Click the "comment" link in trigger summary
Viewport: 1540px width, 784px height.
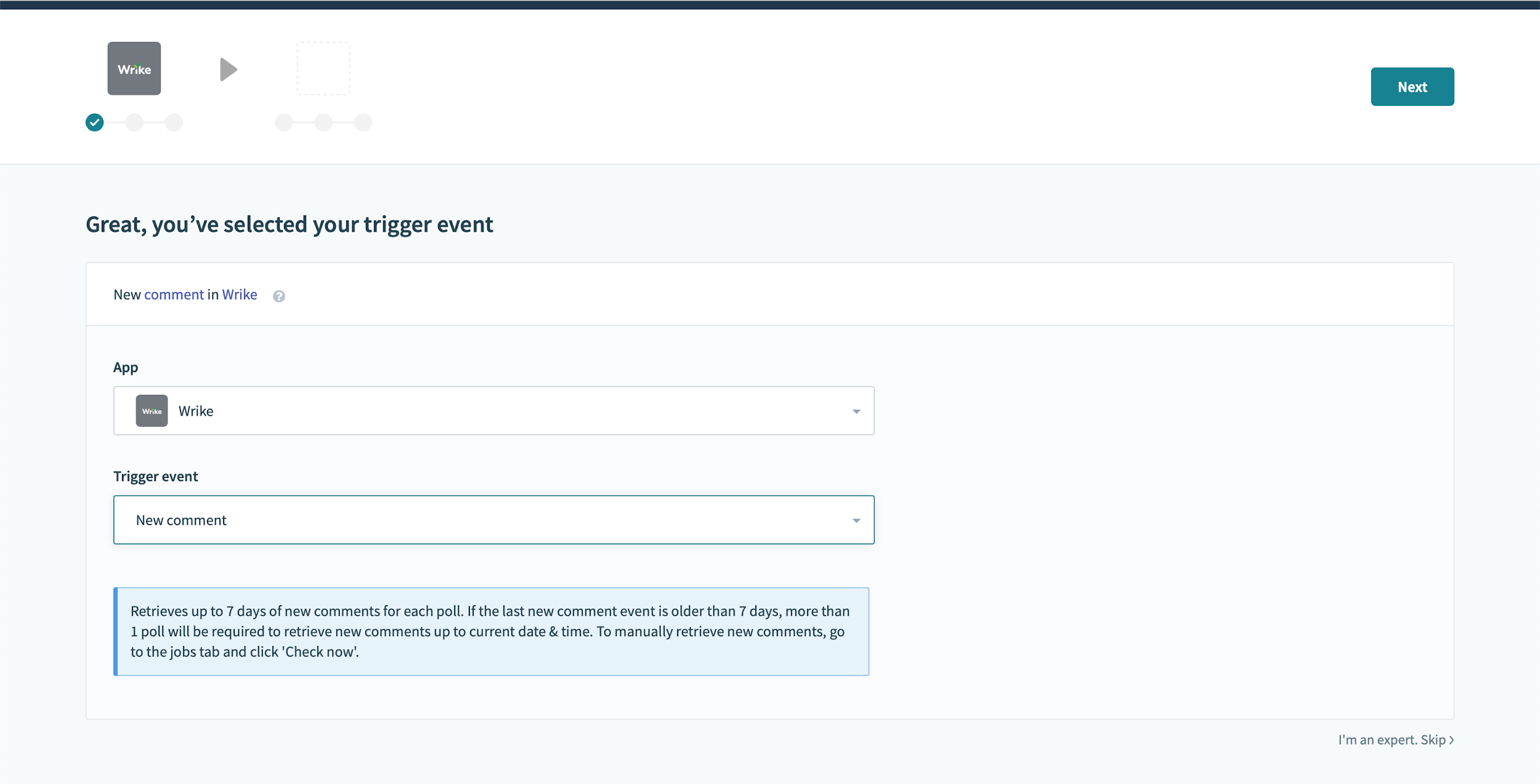pos(174,294)
